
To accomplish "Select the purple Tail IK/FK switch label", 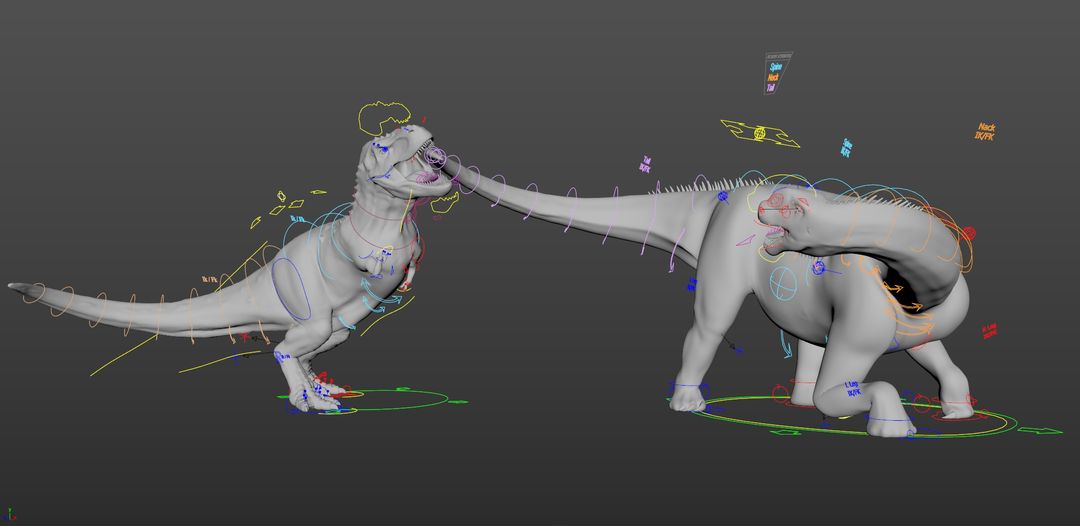I will coord(645,165).
